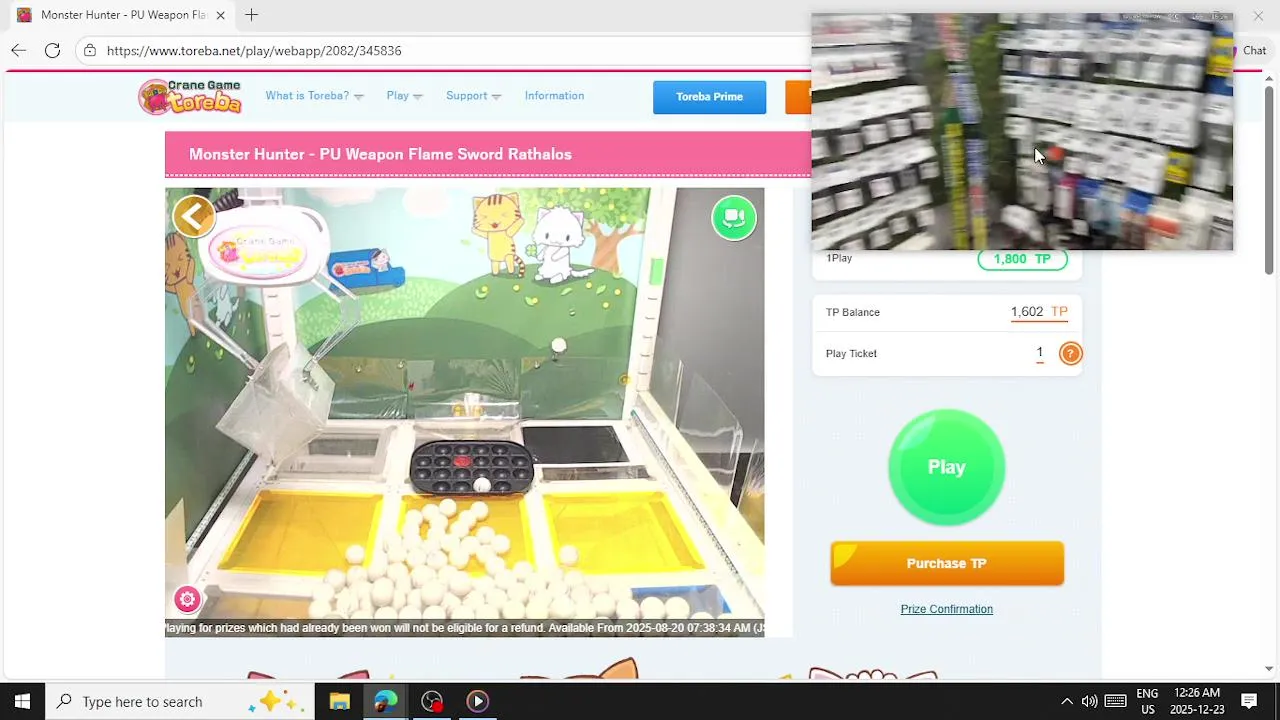Expand the Play navigation dropdown
1280x720 pixels.
pos(404,96)
